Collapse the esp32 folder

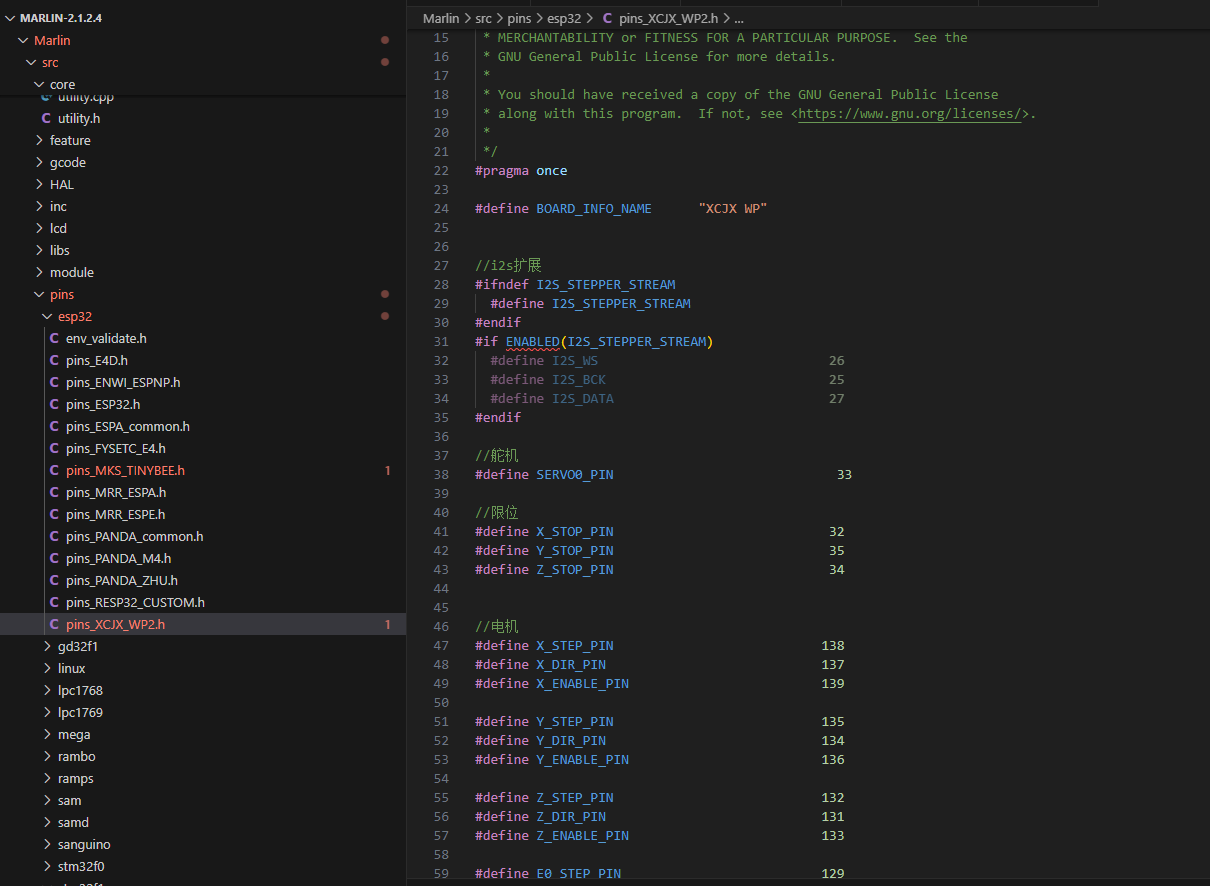tap(48, 316)
